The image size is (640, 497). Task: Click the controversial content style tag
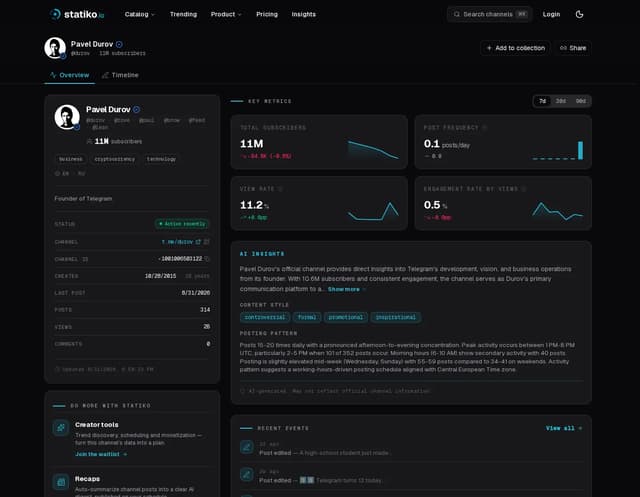[265, 317]
